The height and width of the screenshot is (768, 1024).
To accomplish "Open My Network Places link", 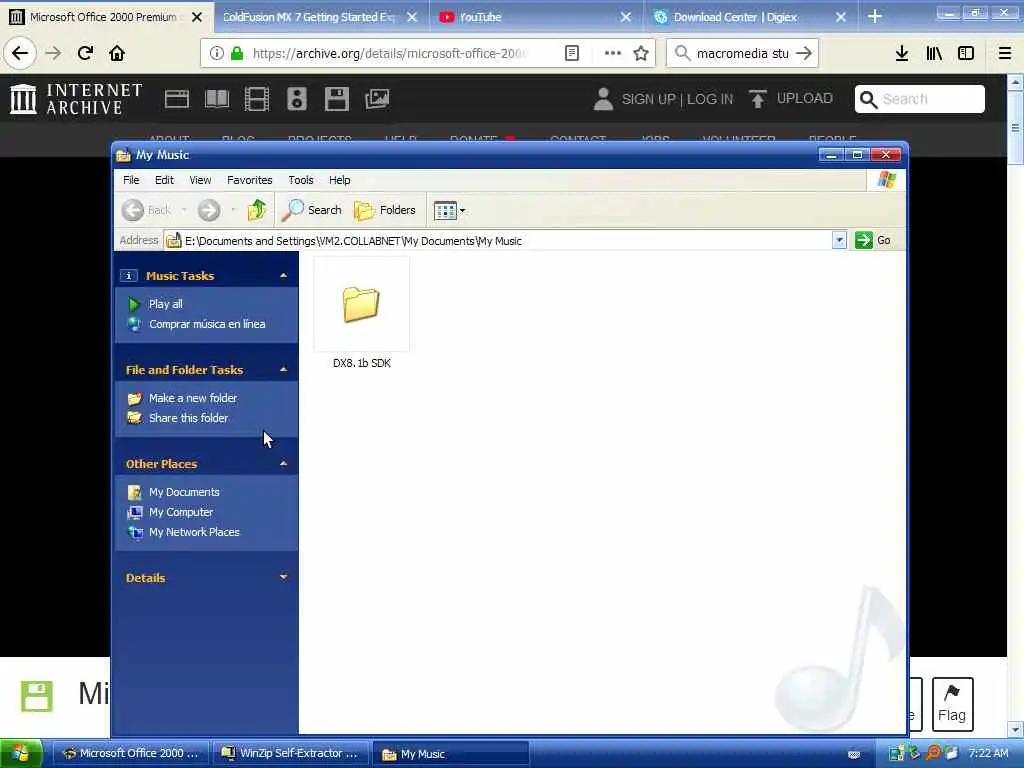I will click(194, 532).
